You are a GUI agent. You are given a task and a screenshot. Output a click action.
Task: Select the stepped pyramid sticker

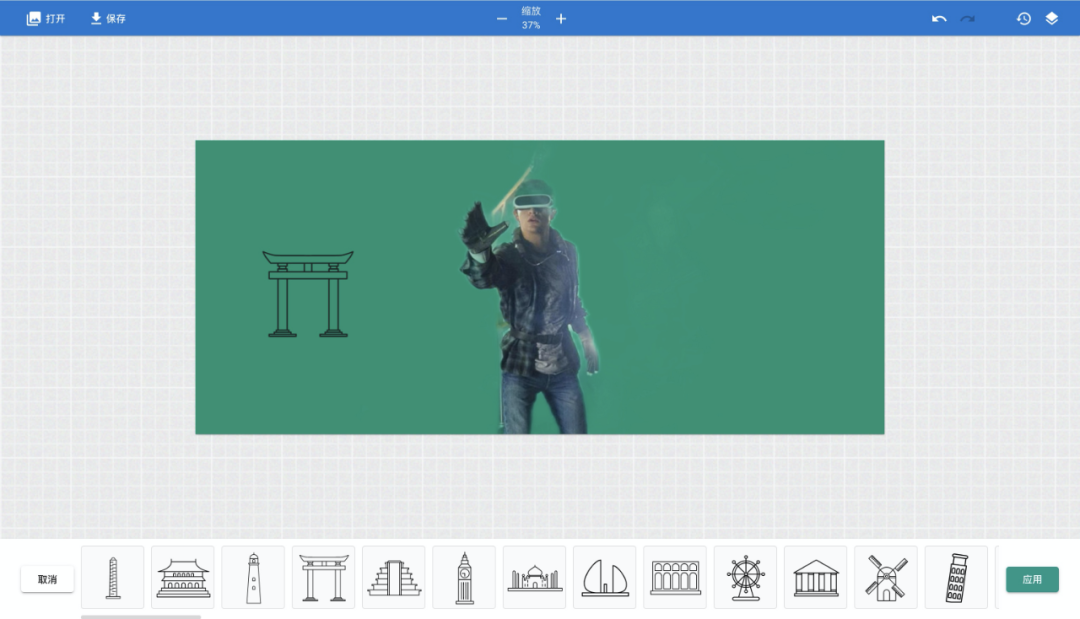coord(394,578)
